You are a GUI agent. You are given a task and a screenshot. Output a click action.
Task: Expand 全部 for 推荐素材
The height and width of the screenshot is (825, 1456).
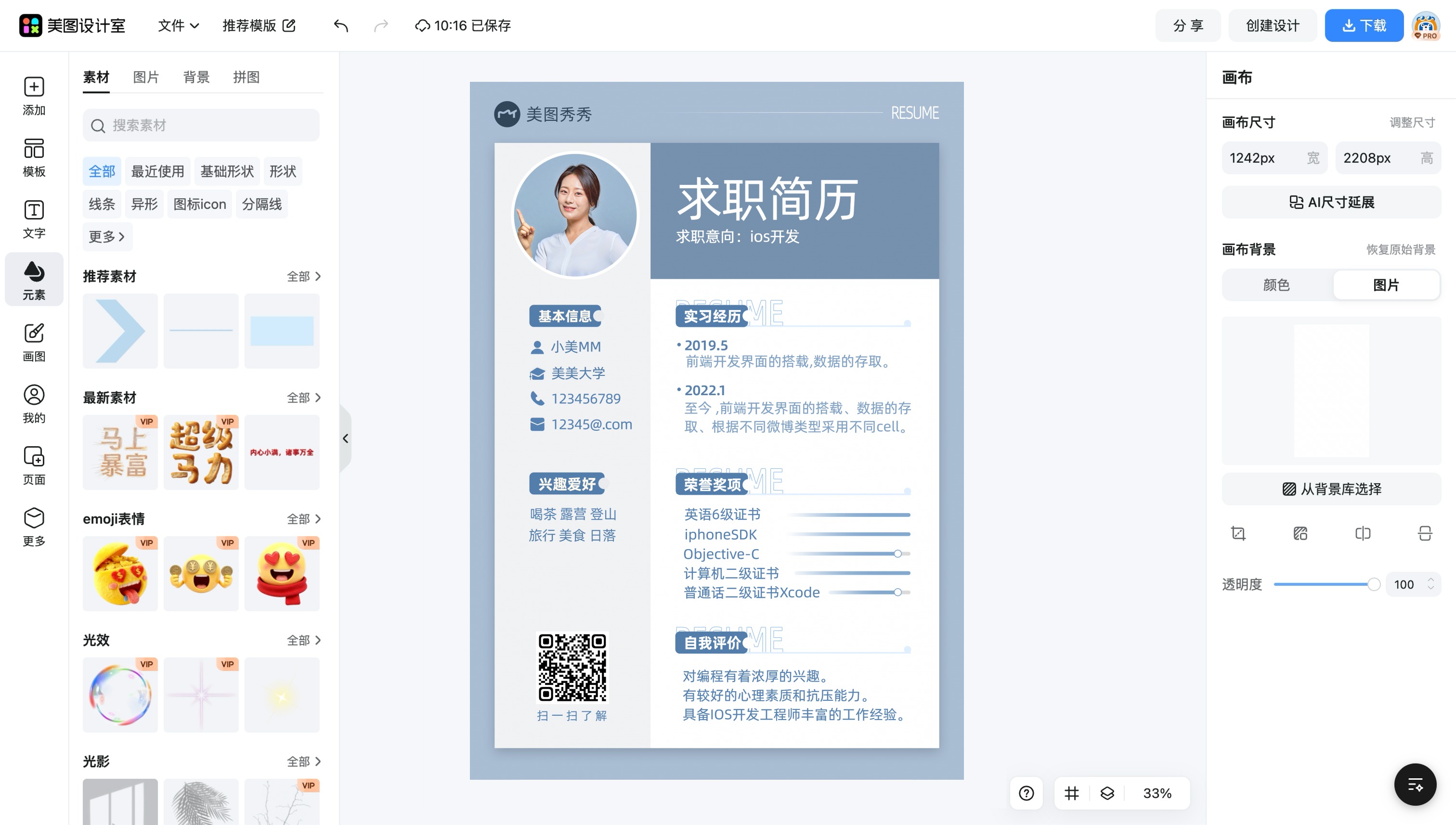coord(304,276)
